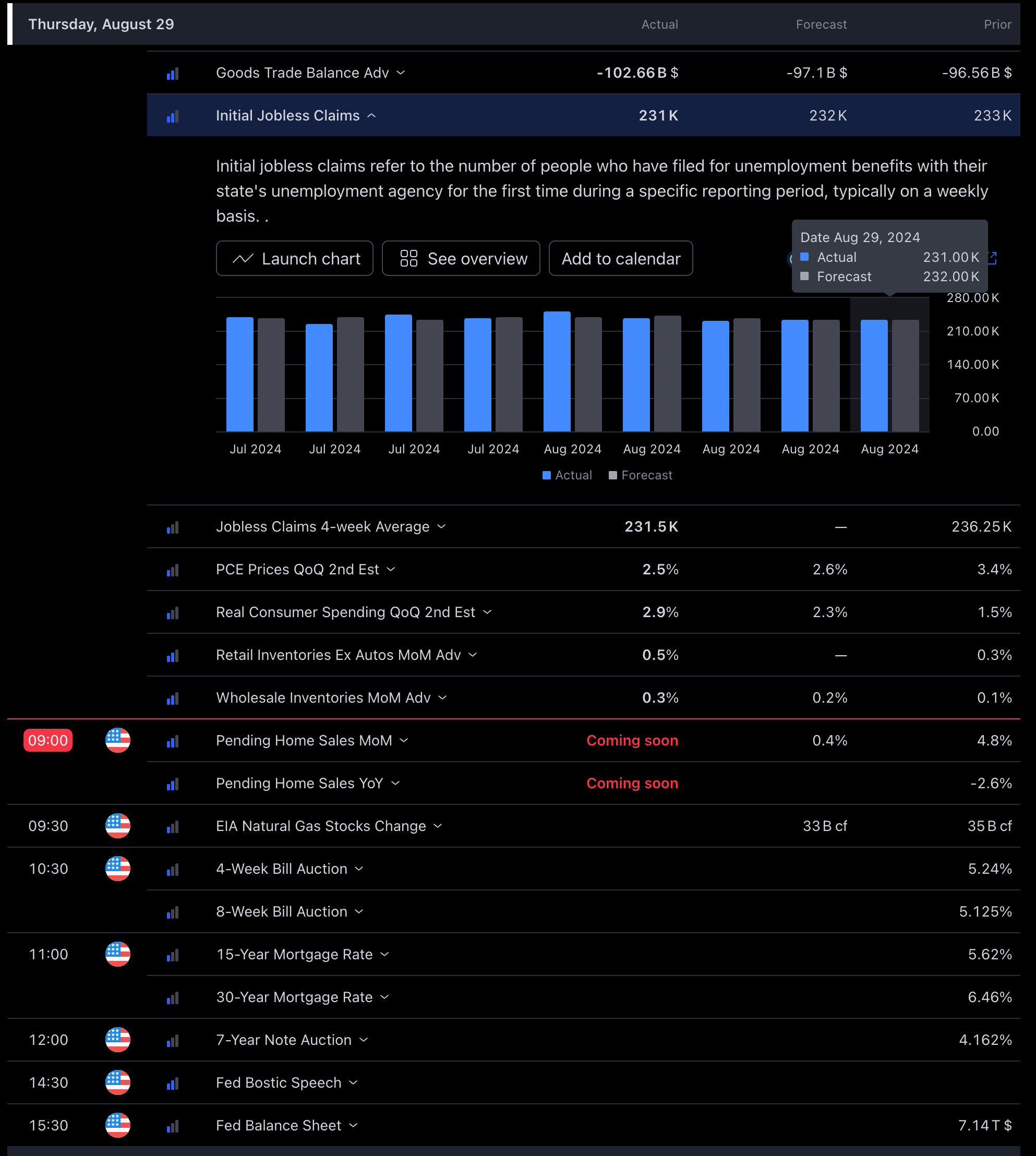1036x1156 pixels.
Task: Click importance bars icon beside Goods Trade Balance
Action: (173, 74)
